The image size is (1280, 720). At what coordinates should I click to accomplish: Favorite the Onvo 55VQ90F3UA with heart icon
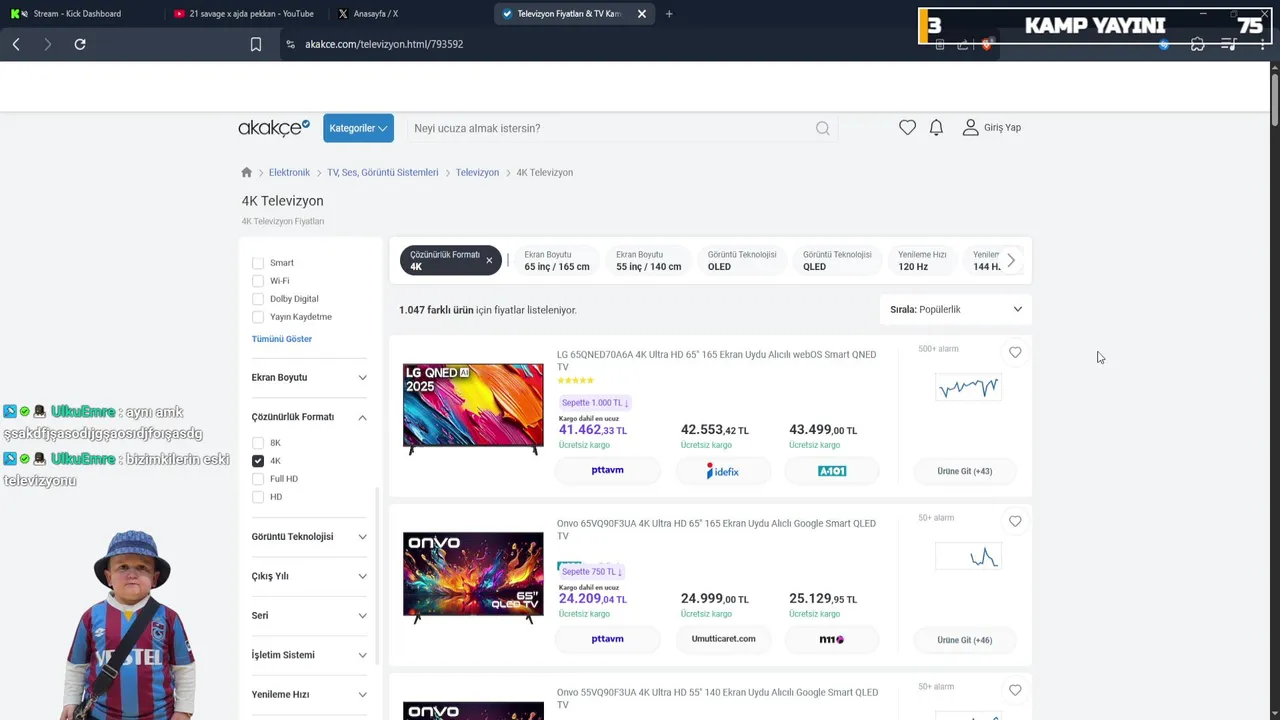(1015, 690)
